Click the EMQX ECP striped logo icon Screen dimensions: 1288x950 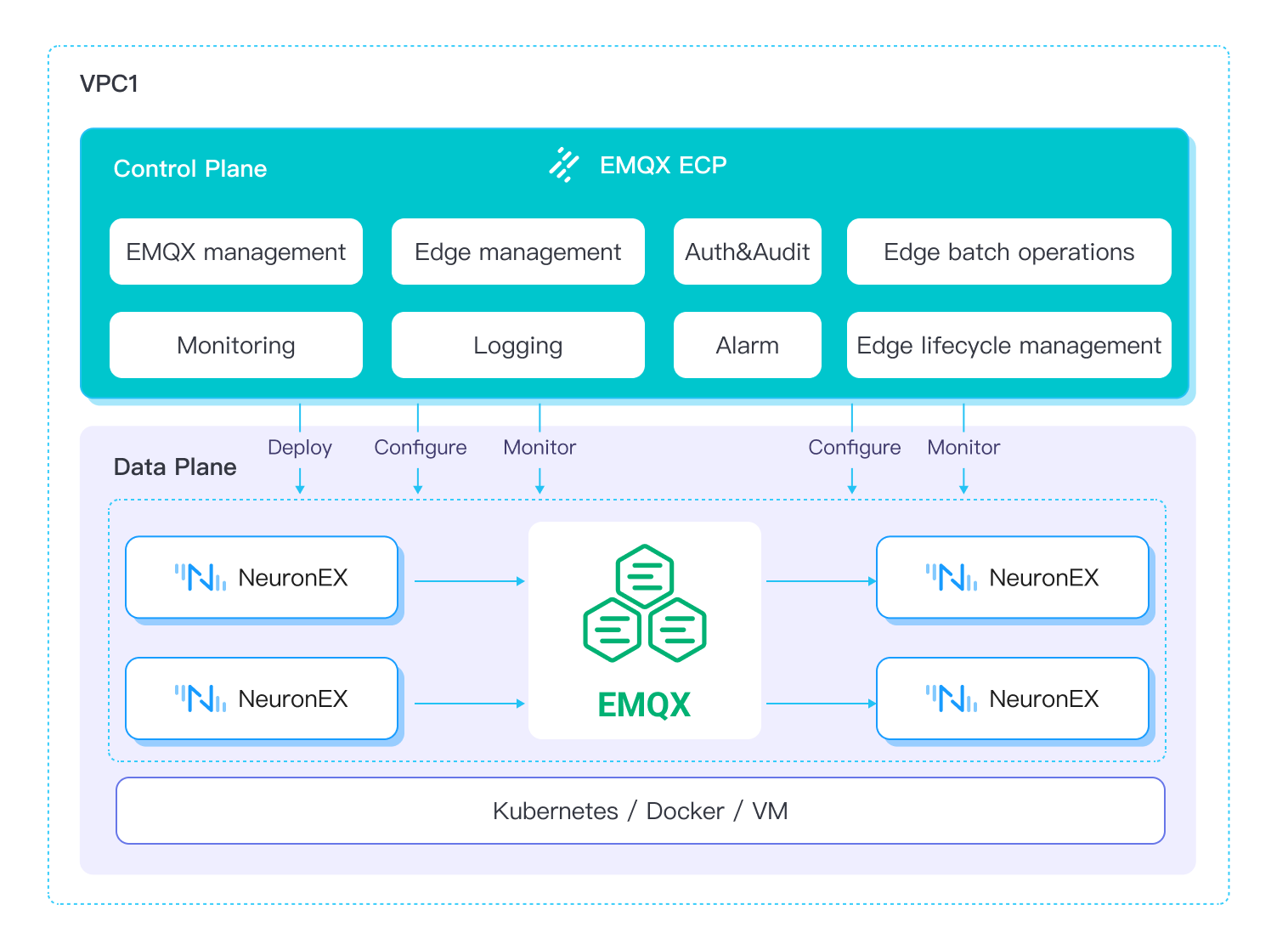pyautogui.click(x=563, y=164)
